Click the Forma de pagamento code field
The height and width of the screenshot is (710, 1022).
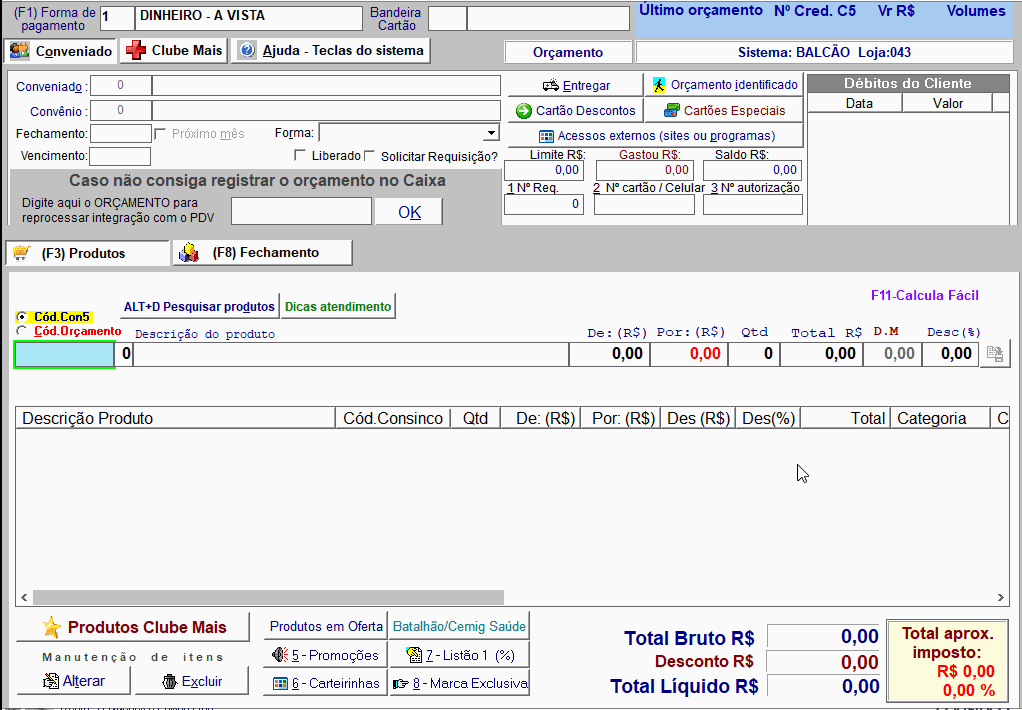click(117, 18)
